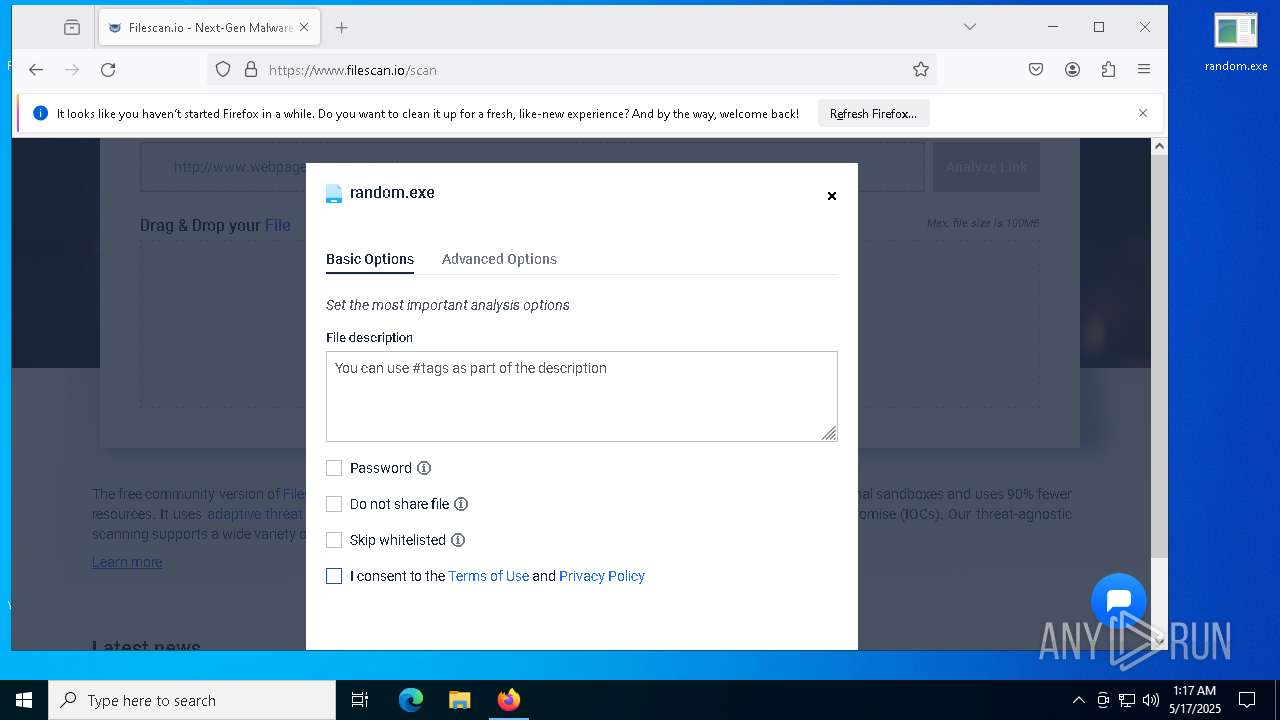Tick the Skip whitelisted checkbox
The height and width of the screenshot is (720, 1280).
coord(334,540)
